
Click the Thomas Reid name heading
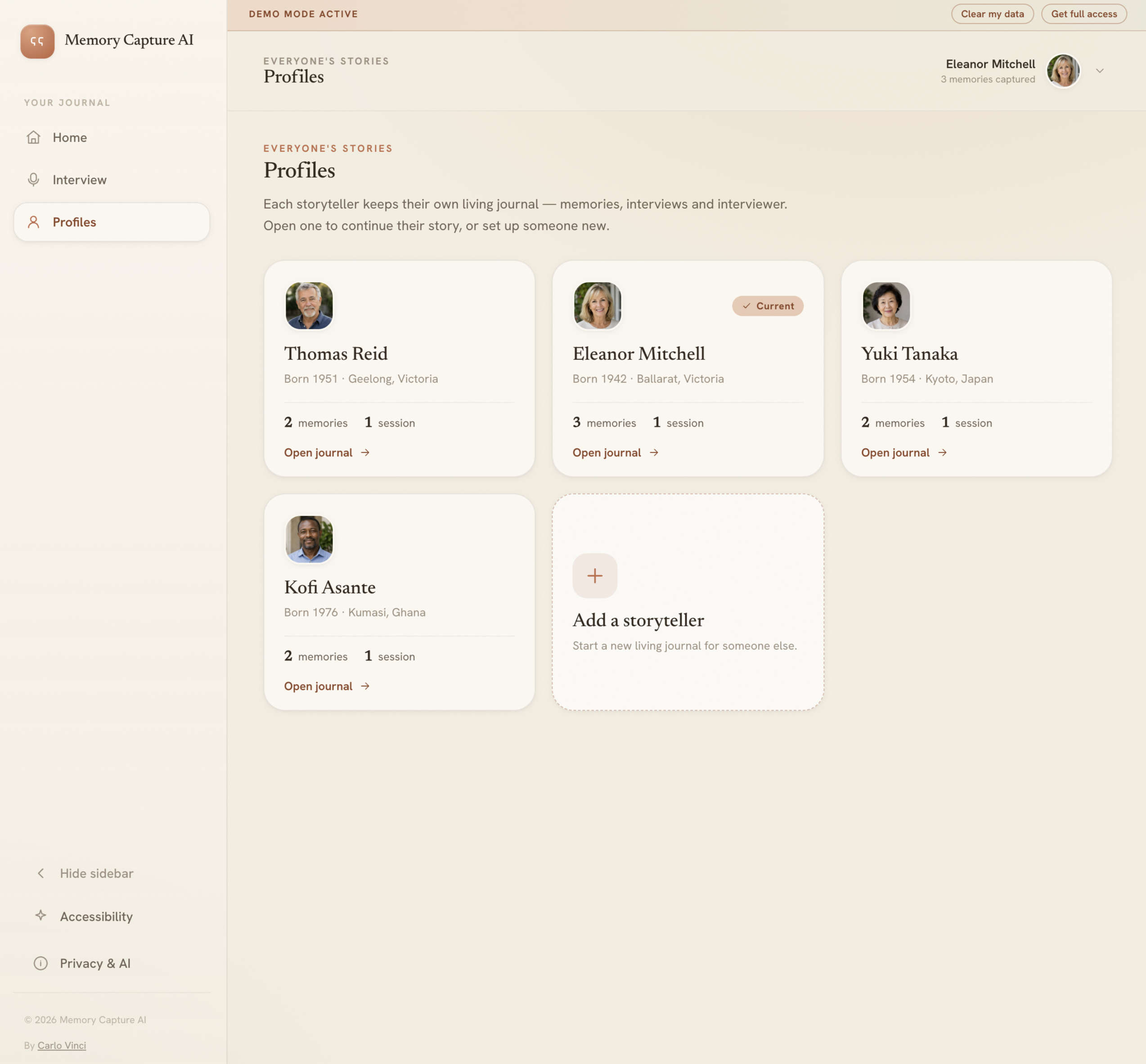point(336,353)
